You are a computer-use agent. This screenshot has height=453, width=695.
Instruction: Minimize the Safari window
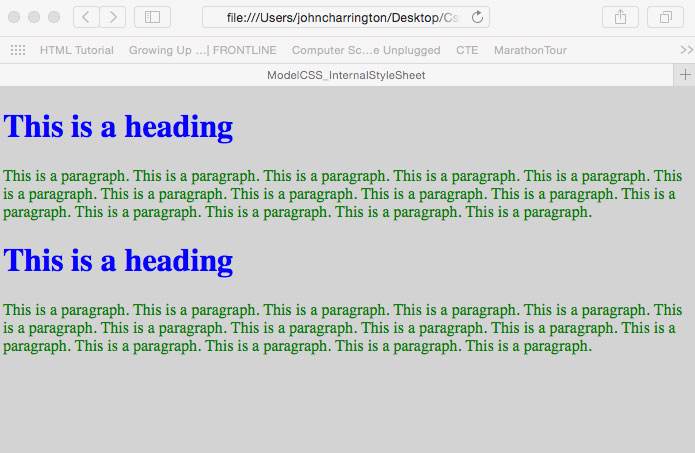pyautogui.click(x=34, y=17)
